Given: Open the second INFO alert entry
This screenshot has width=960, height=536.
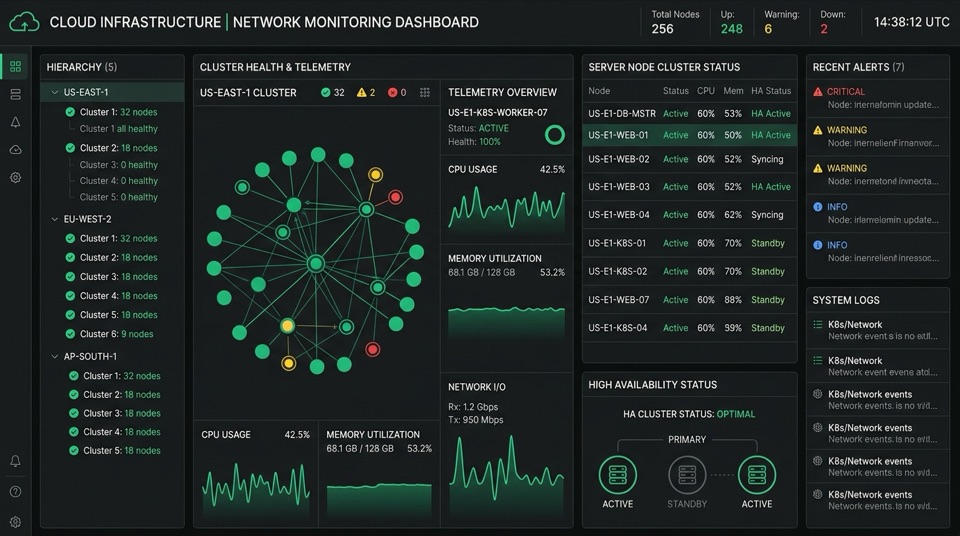Looking at the screenshot, I should coord(877,251).
